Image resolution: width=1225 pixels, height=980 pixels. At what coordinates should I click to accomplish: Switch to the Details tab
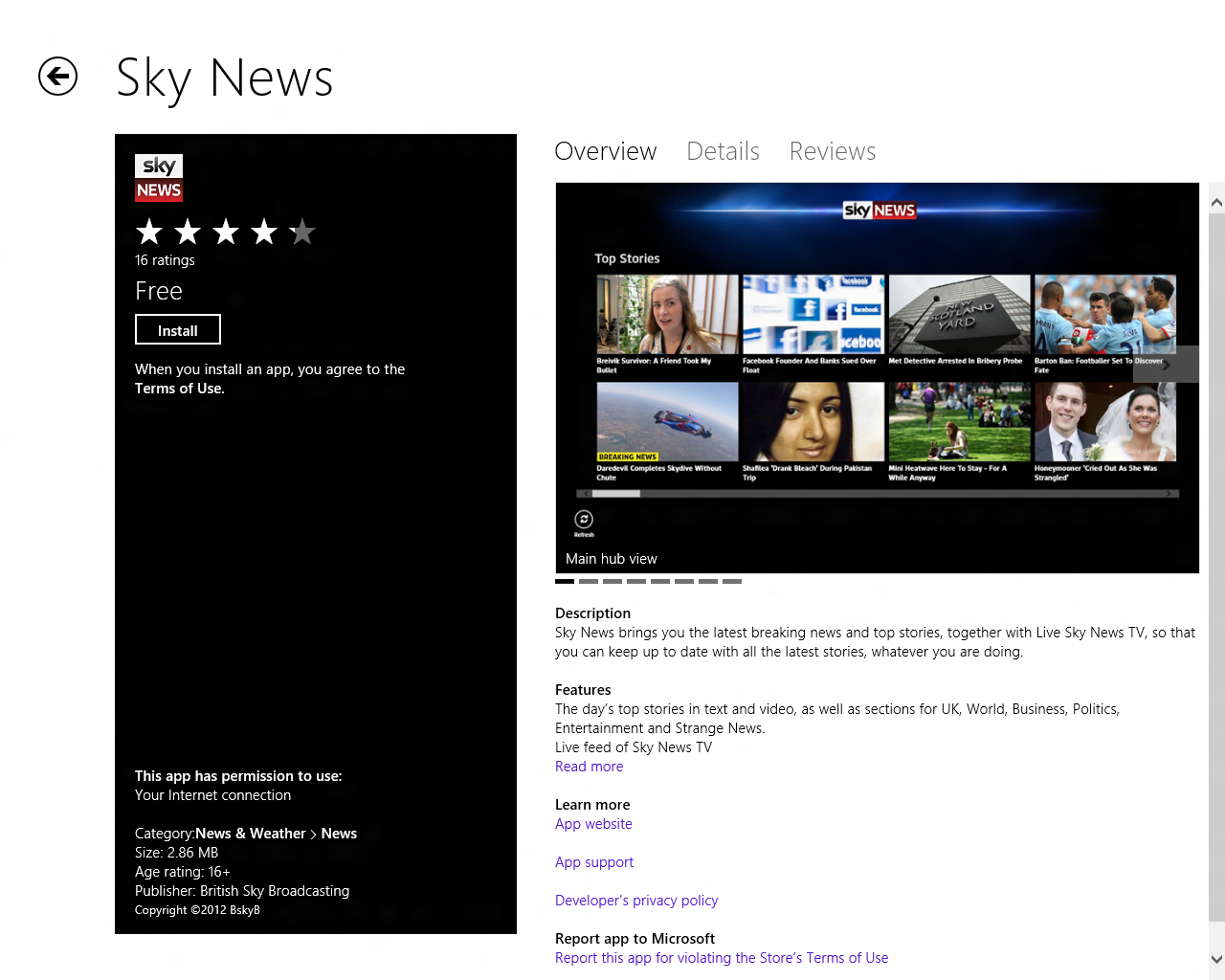pyautogui.click(x=723, y=151)
